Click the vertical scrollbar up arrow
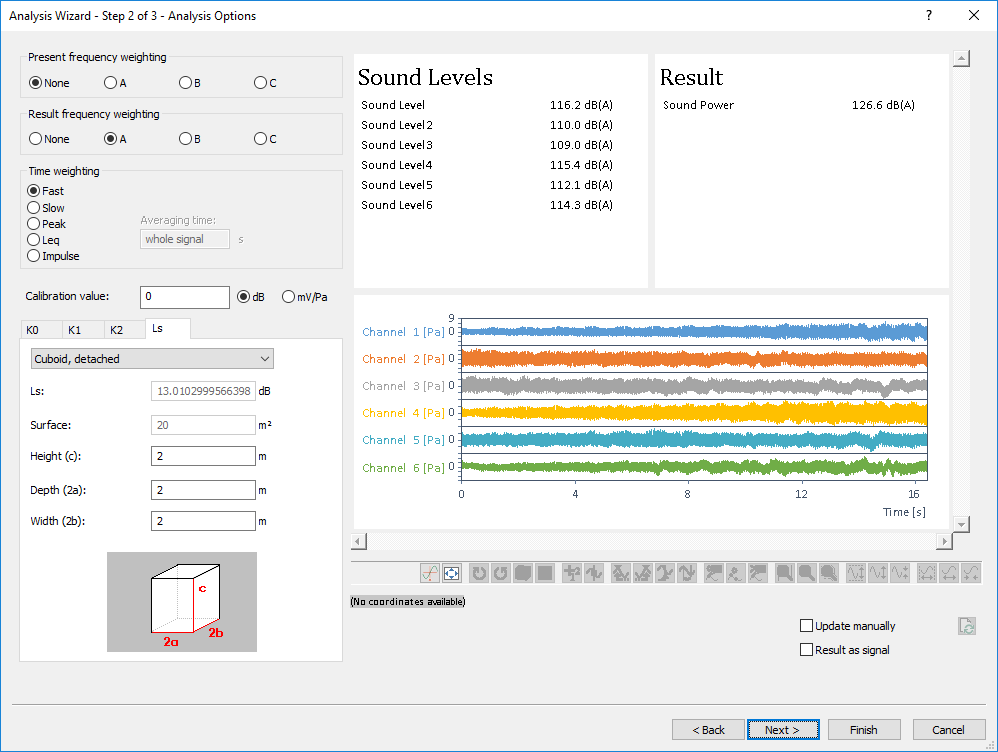The height and width of the screenshot is (752, 998). pyautogui.click(x=961, y=59)
